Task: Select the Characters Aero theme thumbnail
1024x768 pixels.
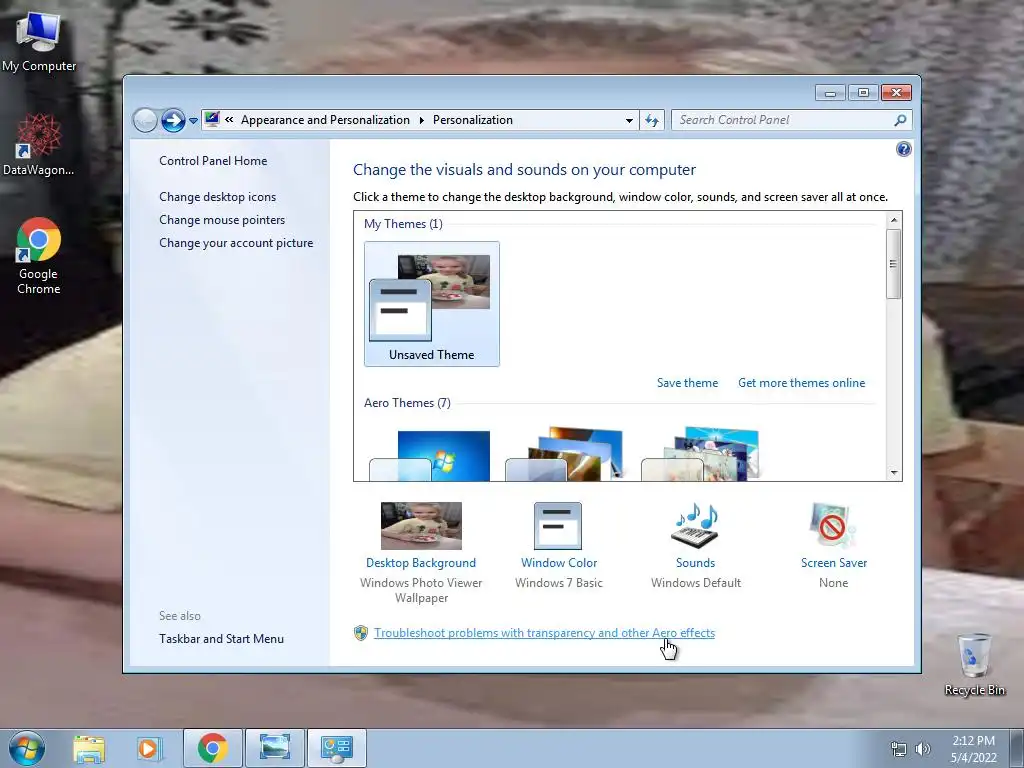Action: 701,454
